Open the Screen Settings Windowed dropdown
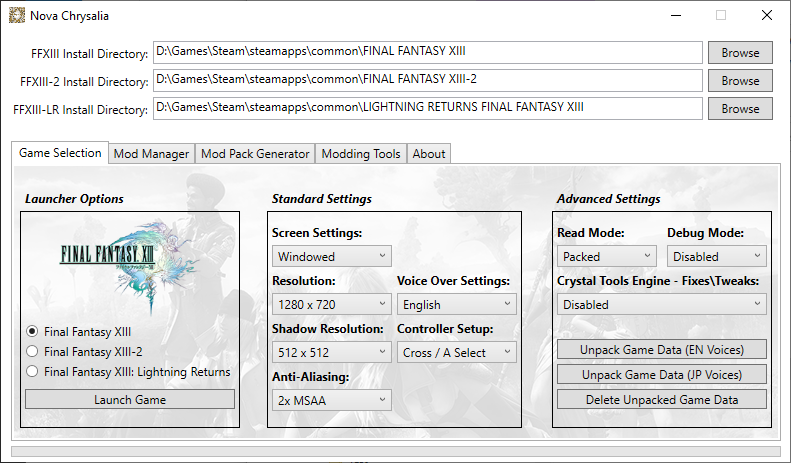Viewport: 791px width, 463px height. tap(331, 256)
